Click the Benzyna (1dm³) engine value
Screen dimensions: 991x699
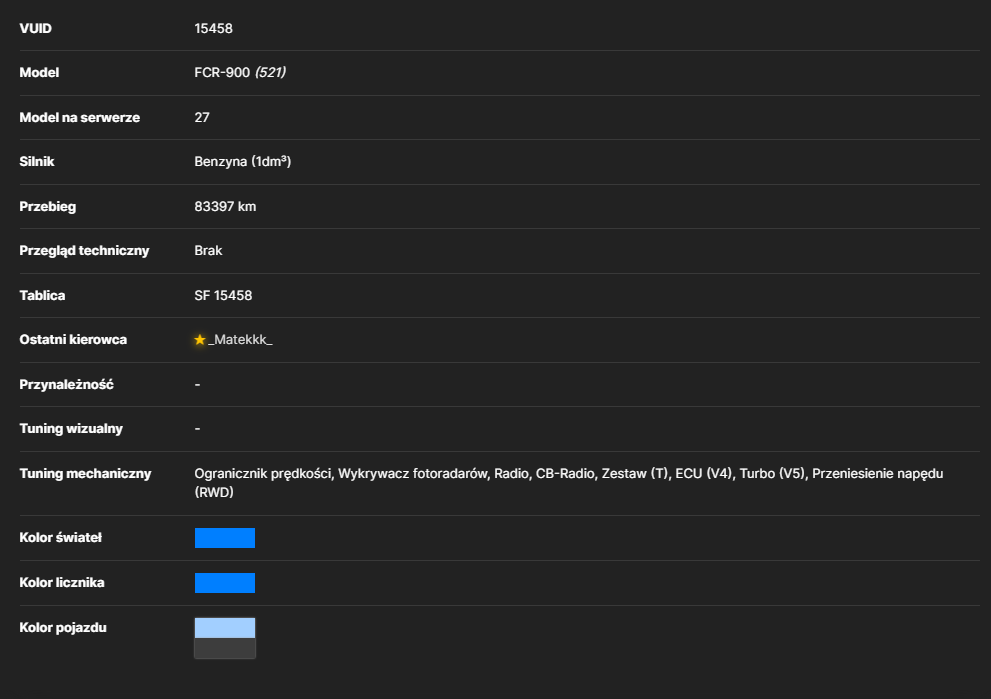pos(243,162)
